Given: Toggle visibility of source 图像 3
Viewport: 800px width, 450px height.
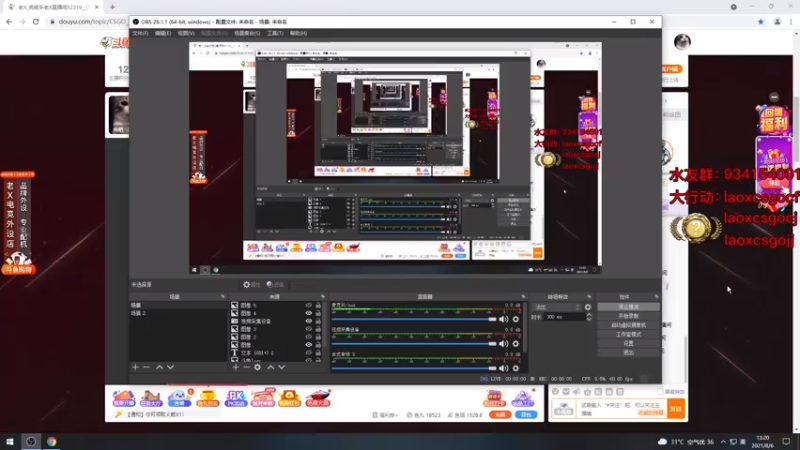Looking at the screenshot, I should [308, 329].
